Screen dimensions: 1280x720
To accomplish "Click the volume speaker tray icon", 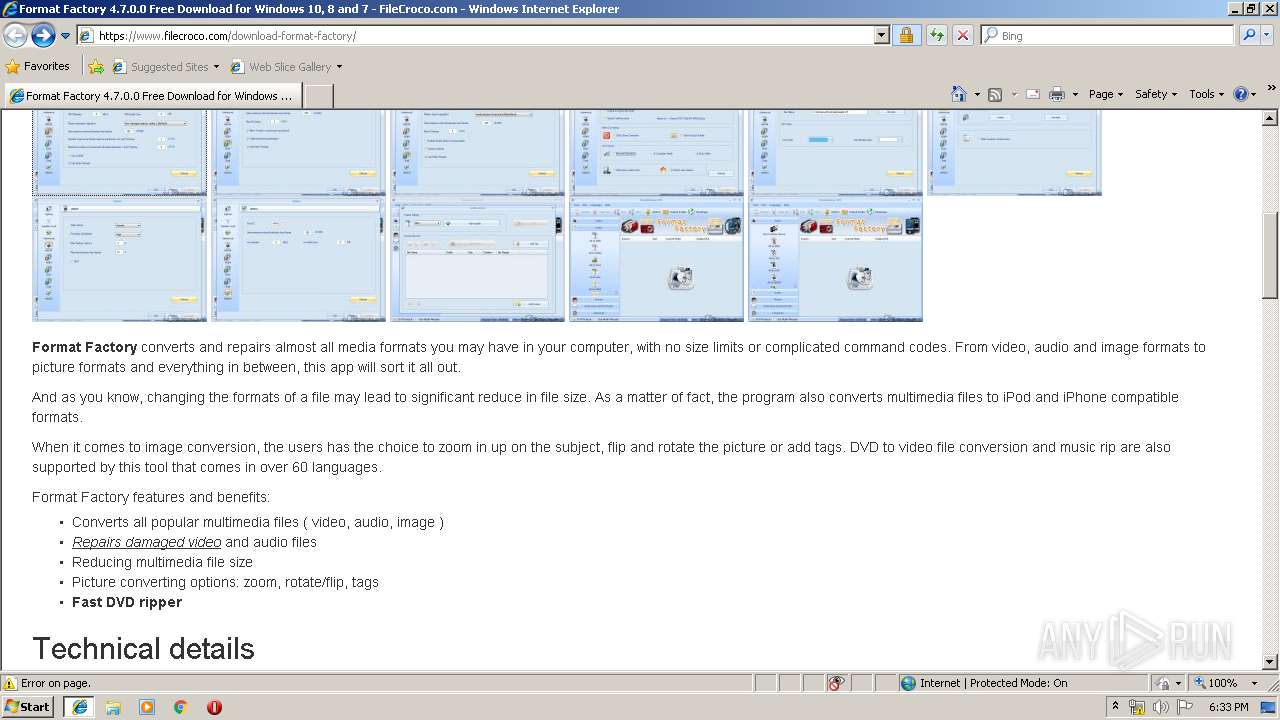I will 1160,707.
